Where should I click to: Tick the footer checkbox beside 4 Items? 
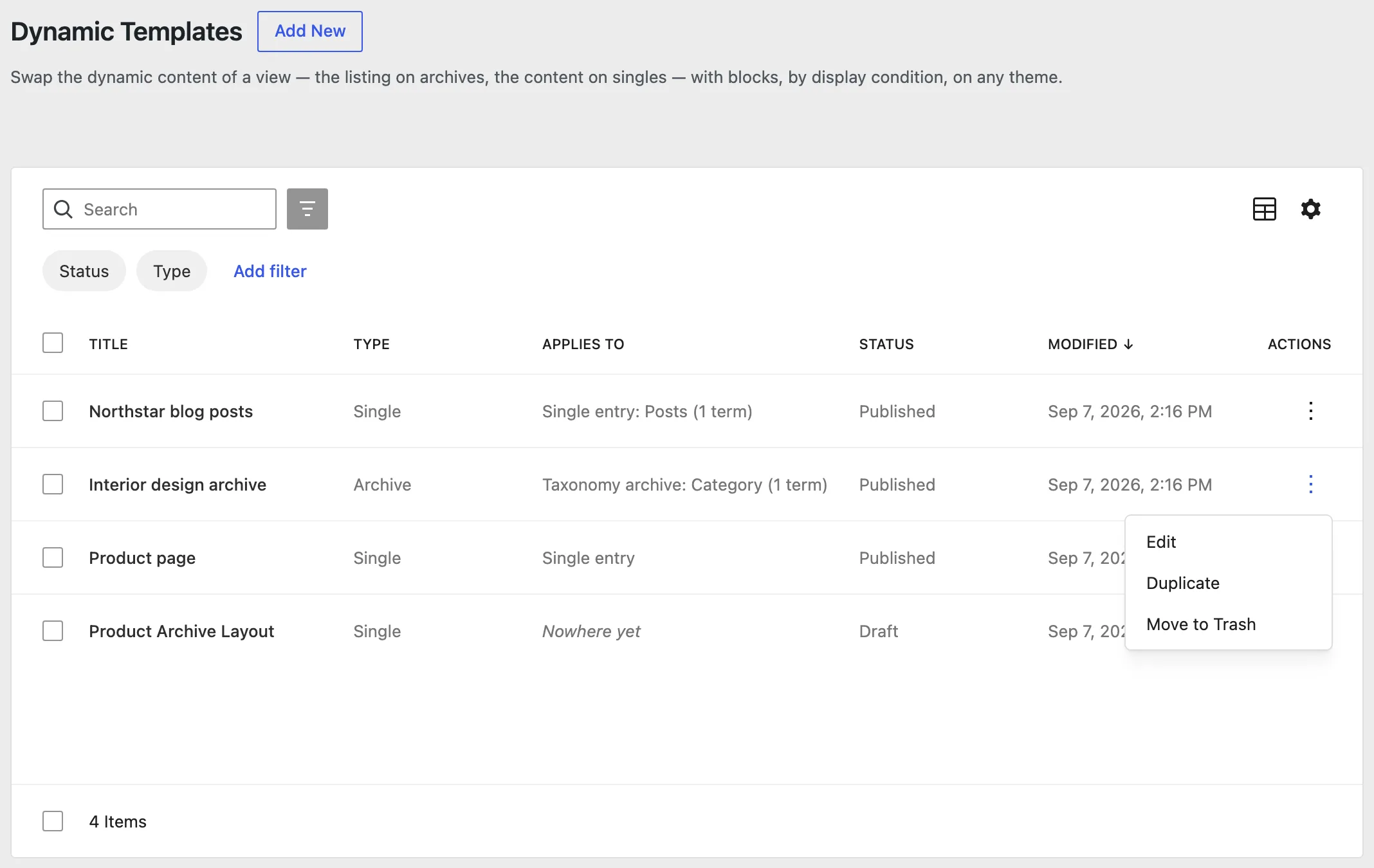[x=53, y=821]
